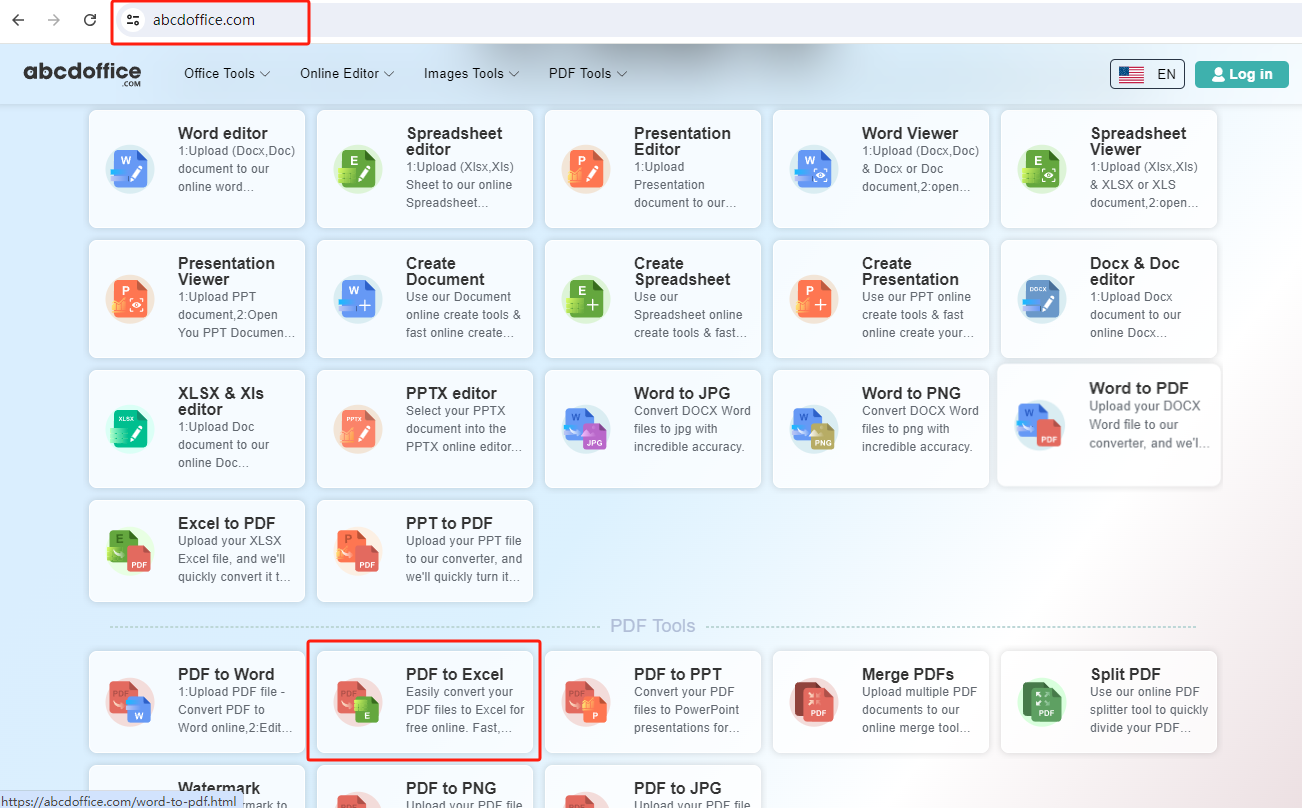This screenshot has width=1302, height=808.
Task: Reload the page with the refresh icon
Action: click(90, 20)
